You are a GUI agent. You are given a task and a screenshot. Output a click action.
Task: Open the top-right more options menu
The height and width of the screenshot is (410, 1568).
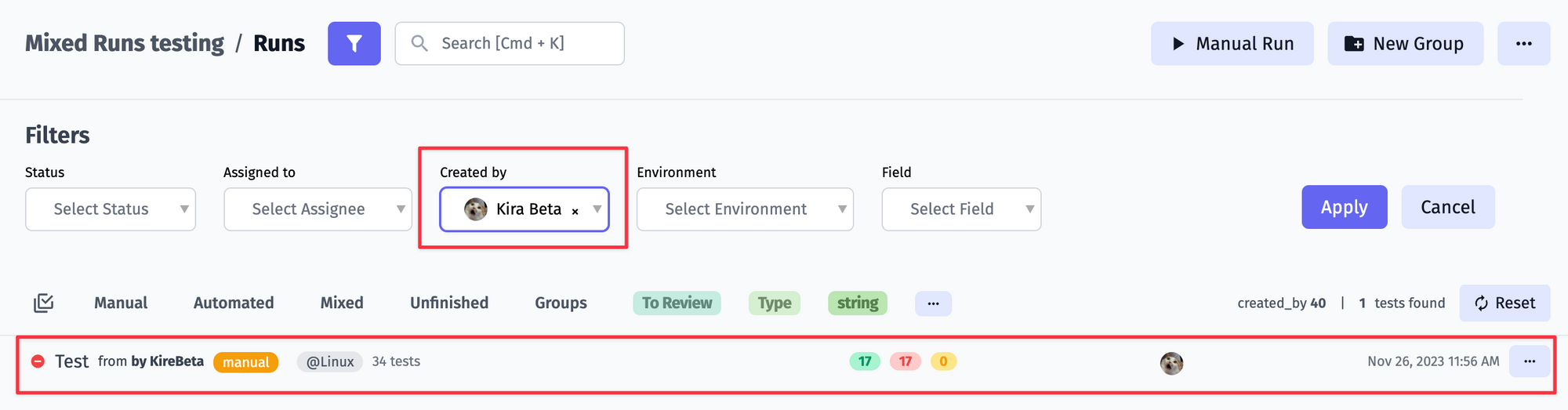tap(1523, 44)
